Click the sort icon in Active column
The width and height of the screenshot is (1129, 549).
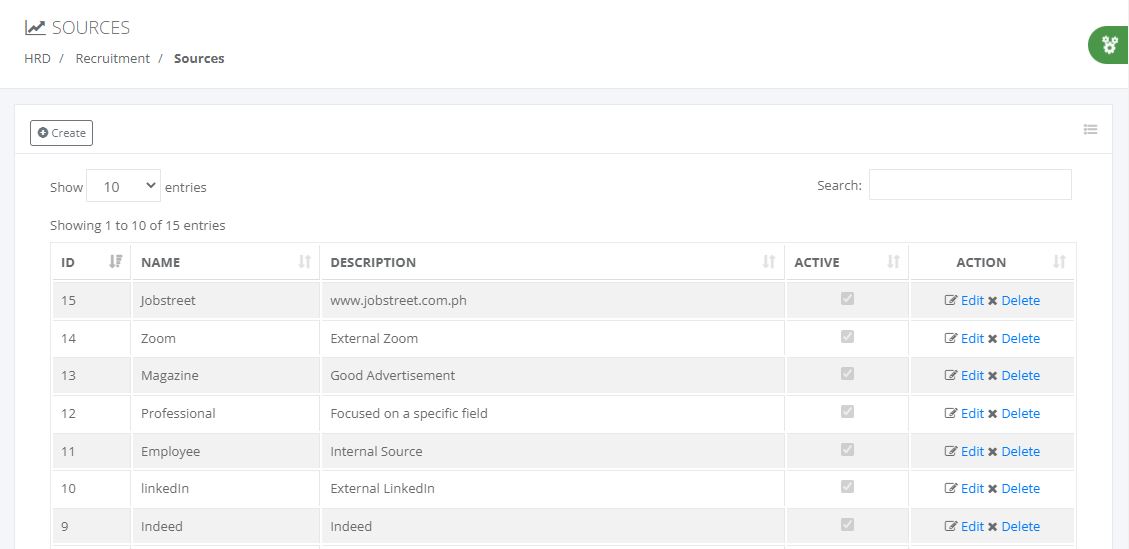coord(893,262)
